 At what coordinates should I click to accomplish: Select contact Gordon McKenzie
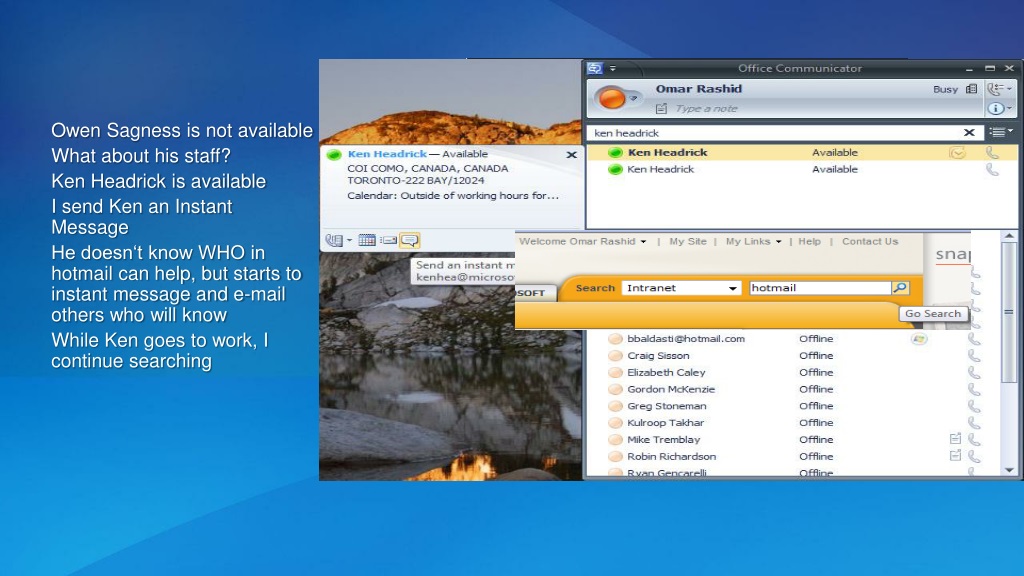(x=671, y=390)
